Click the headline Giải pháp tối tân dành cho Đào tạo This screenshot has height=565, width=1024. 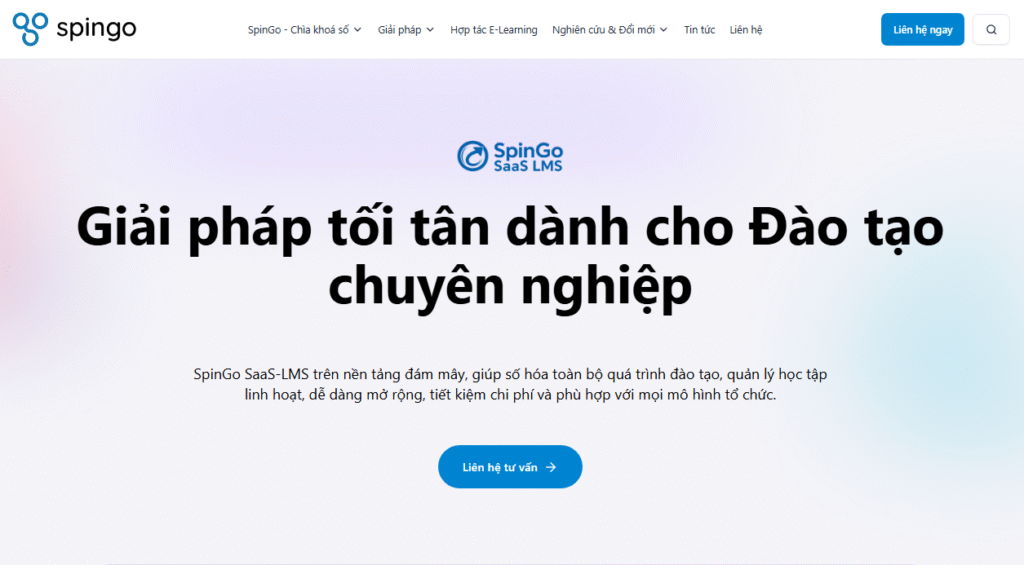click(x=510, y=227)
